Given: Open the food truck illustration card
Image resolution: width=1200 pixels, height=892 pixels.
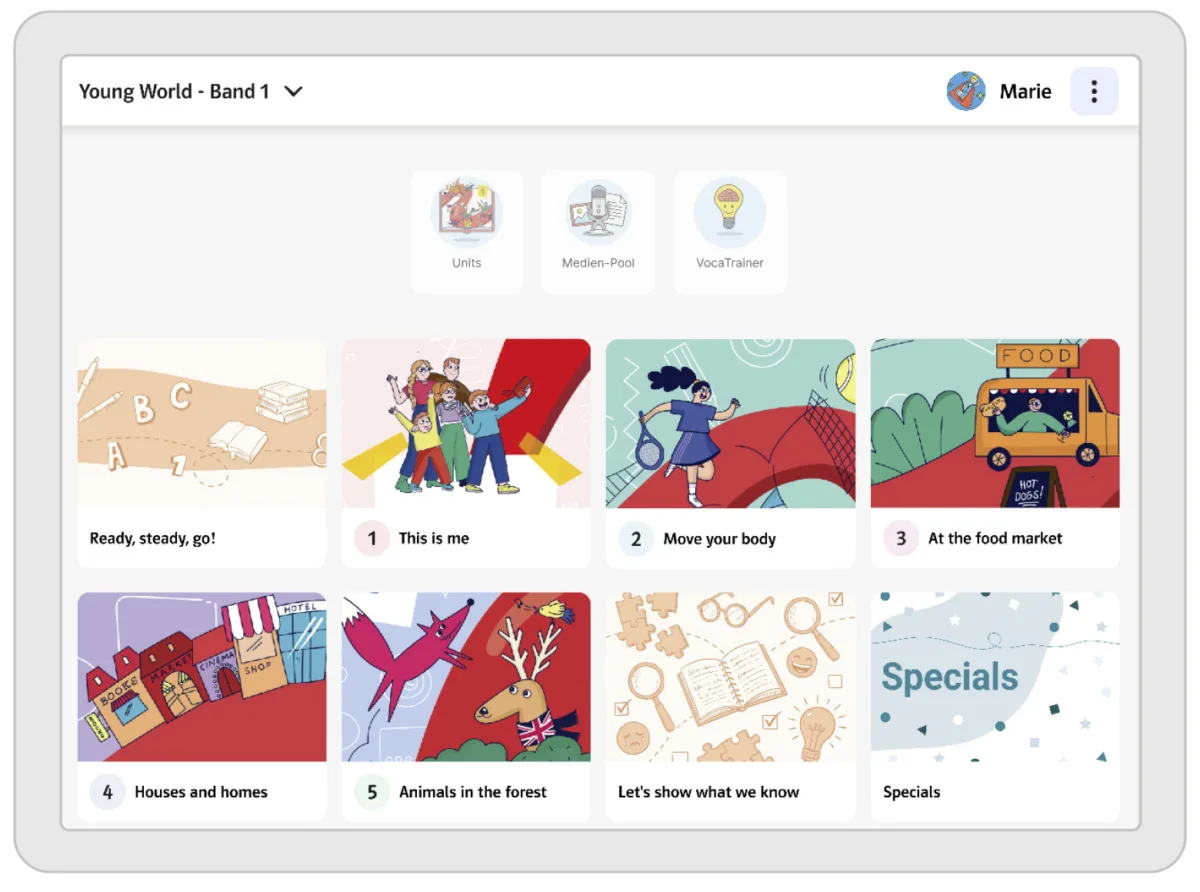Looking at the screenshot, I should coord(995,424).
